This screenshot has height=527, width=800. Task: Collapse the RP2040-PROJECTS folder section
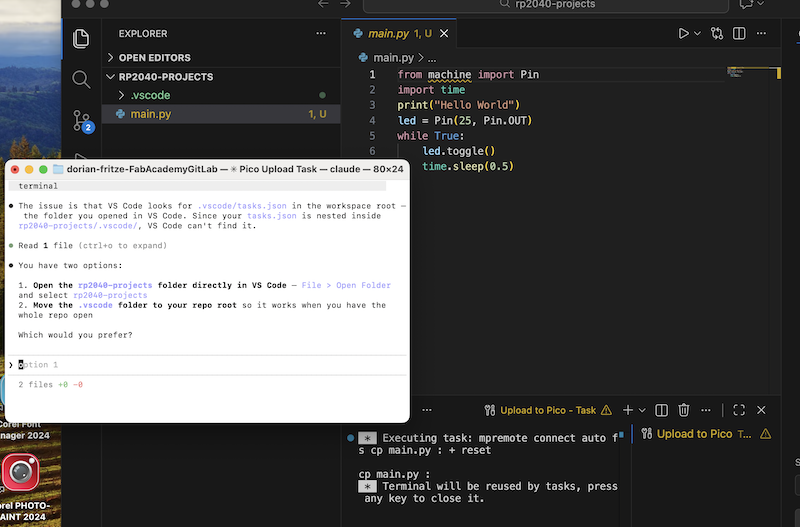[x=221, y=77]
